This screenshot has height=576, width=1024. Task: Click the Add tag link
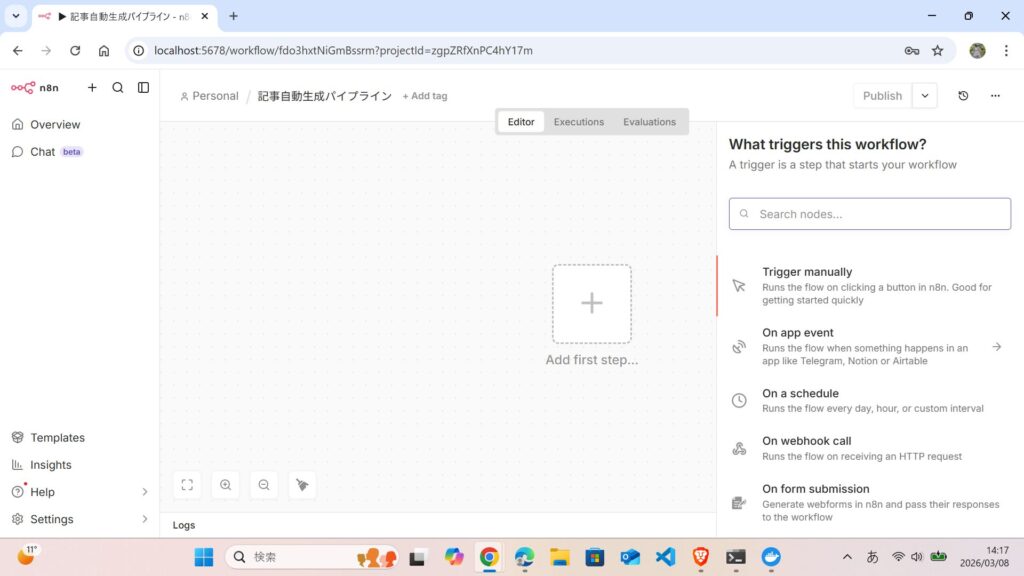click(x=425, y=96)
